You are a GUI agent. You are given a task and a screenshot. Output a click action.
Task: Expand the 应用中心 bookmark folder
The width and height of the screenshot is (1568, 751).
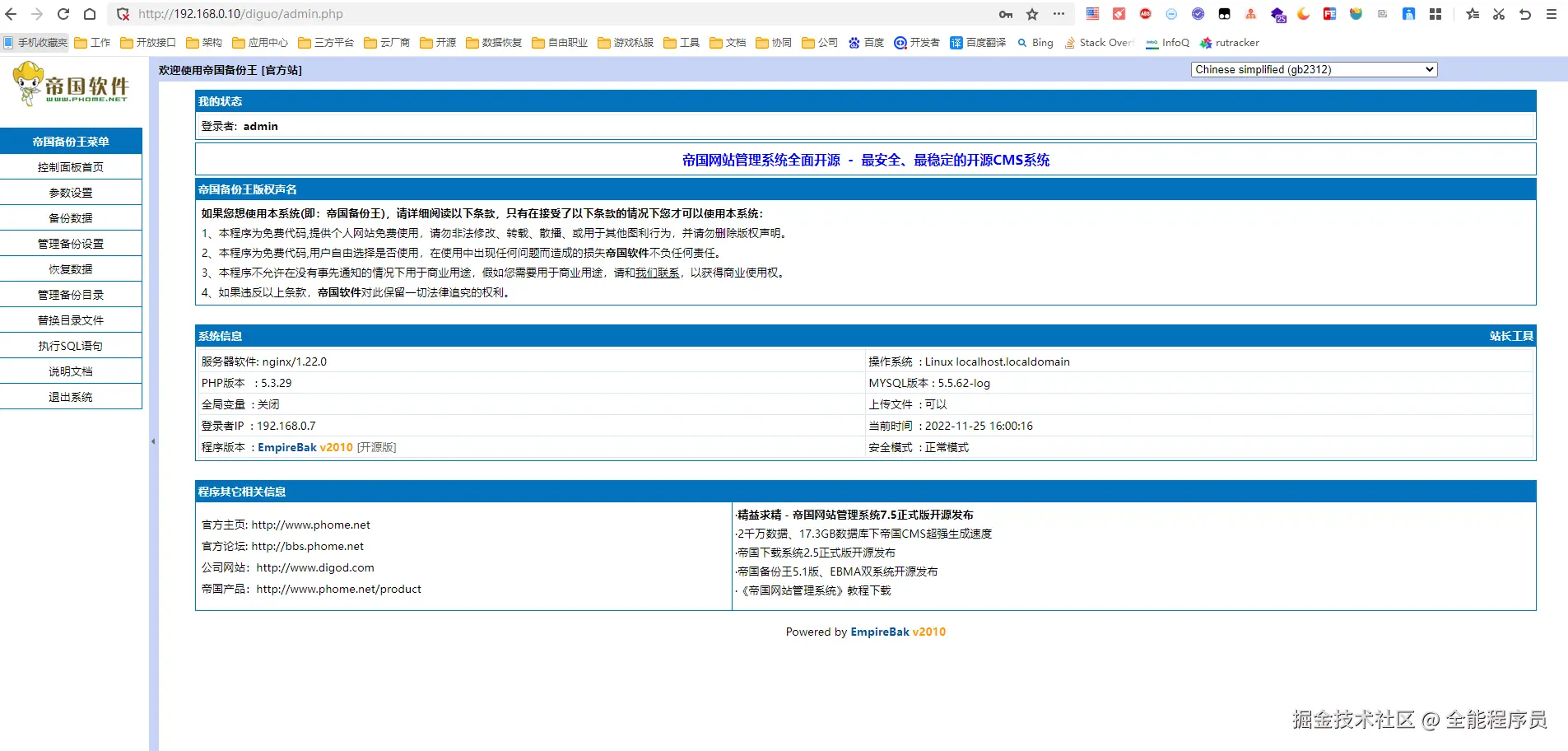point(260,43)
